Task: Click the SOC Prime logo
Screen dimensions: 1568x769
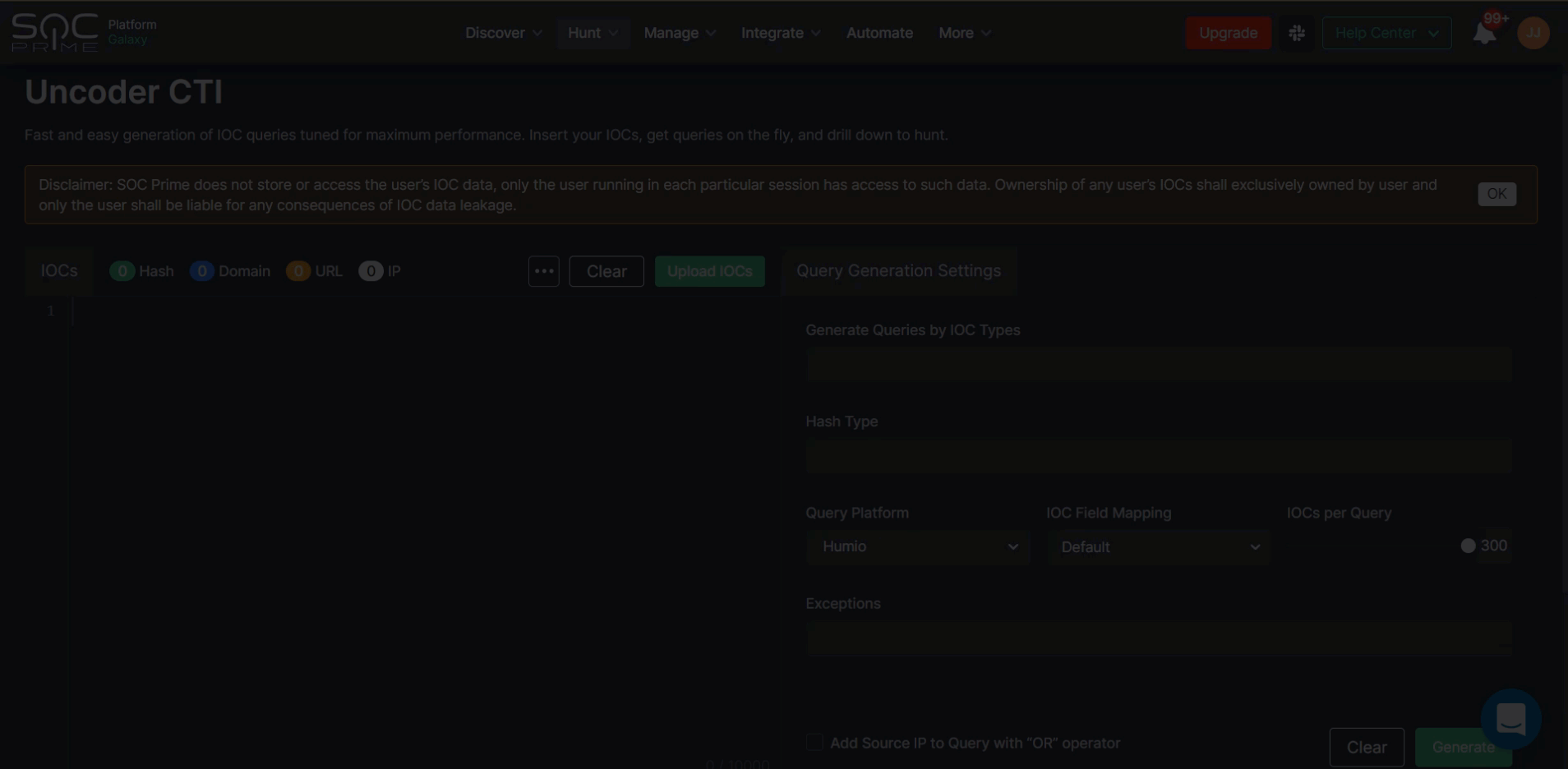Action: coord(55,33)
